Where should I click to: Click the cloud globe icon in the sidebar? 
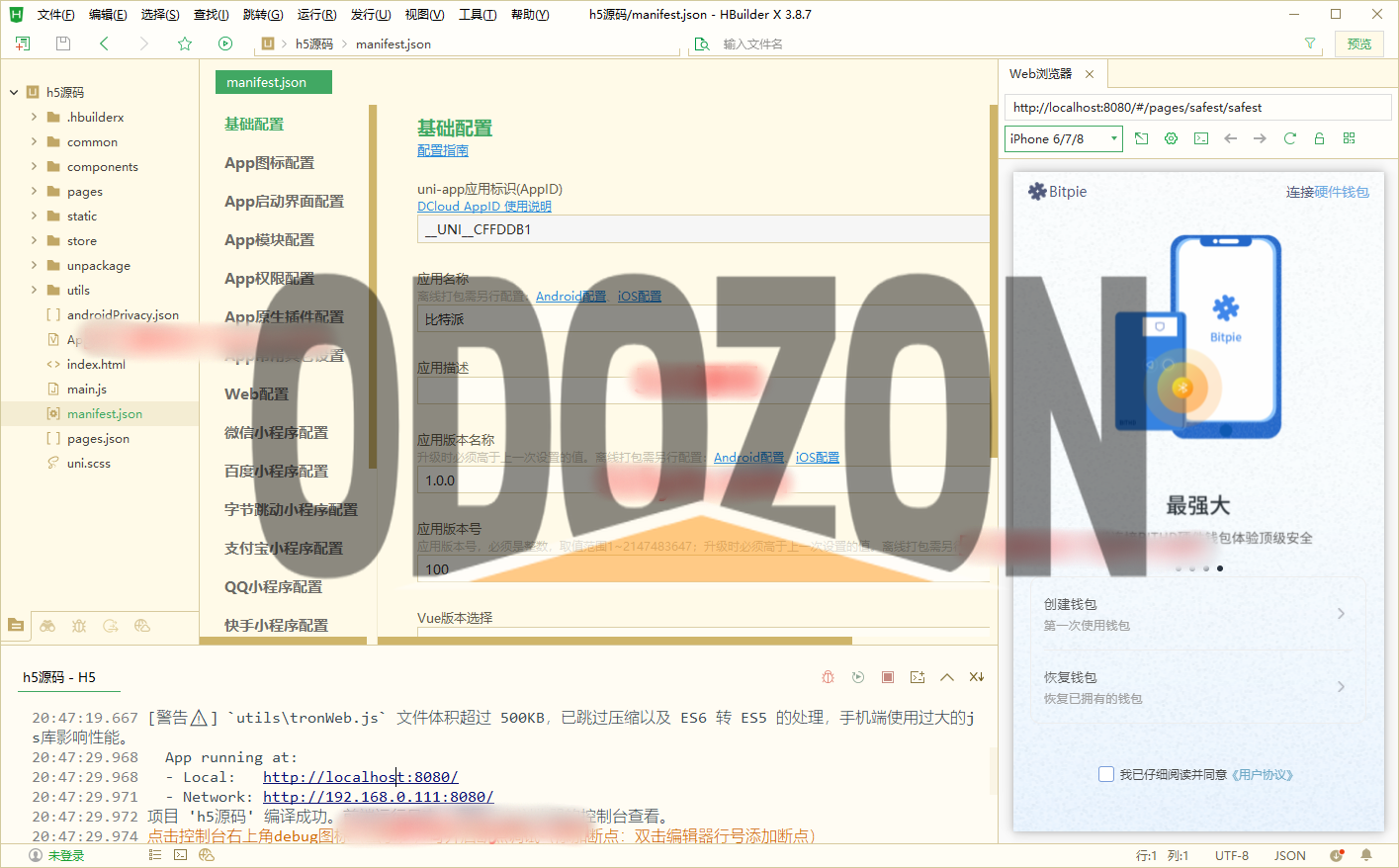coord(142,625)
